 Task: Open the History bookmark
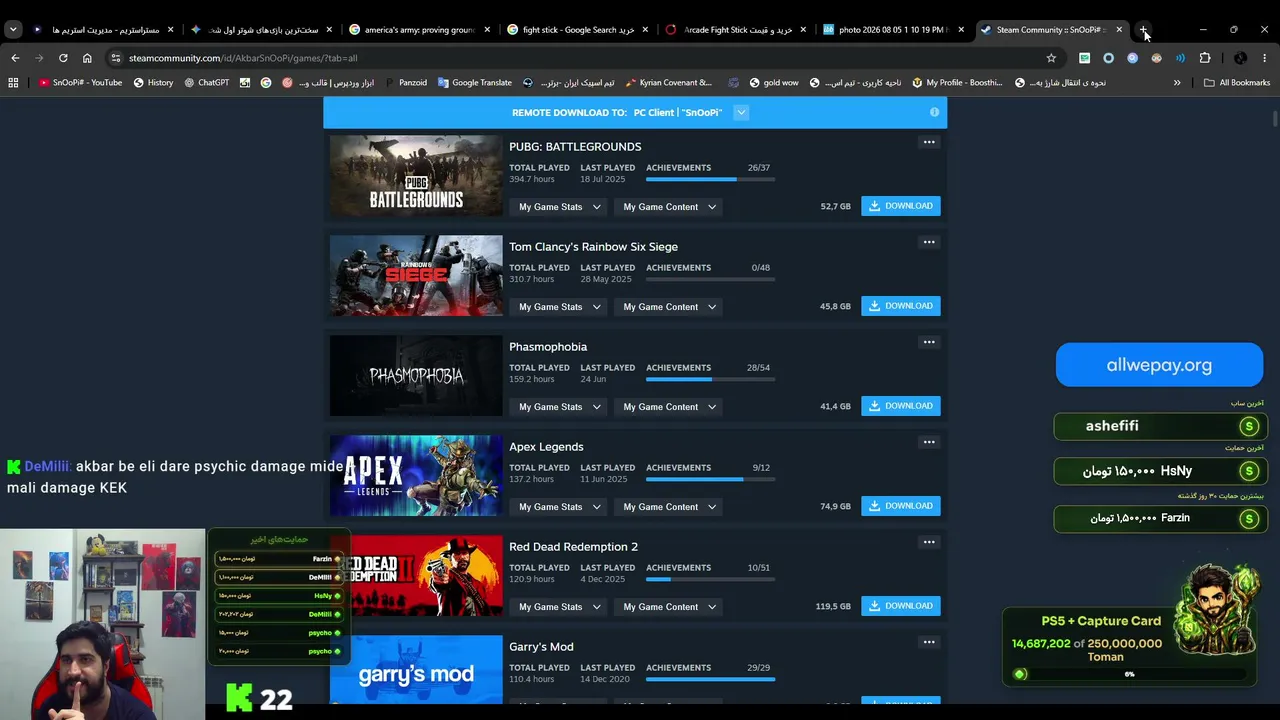(x=153, y=83)
